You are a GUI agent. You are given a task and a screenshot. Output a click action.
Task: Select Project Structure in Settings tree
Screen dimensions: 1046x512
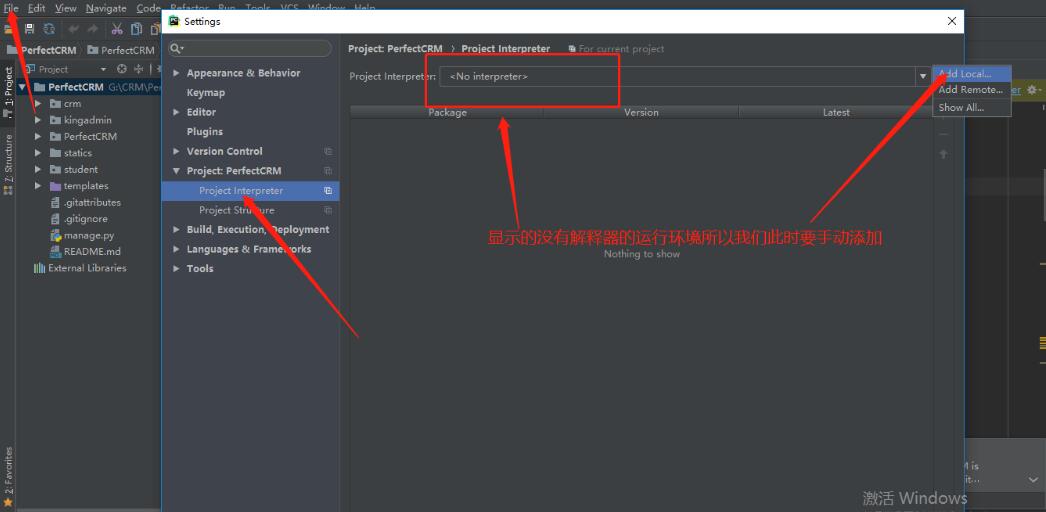tap(236, 210)
